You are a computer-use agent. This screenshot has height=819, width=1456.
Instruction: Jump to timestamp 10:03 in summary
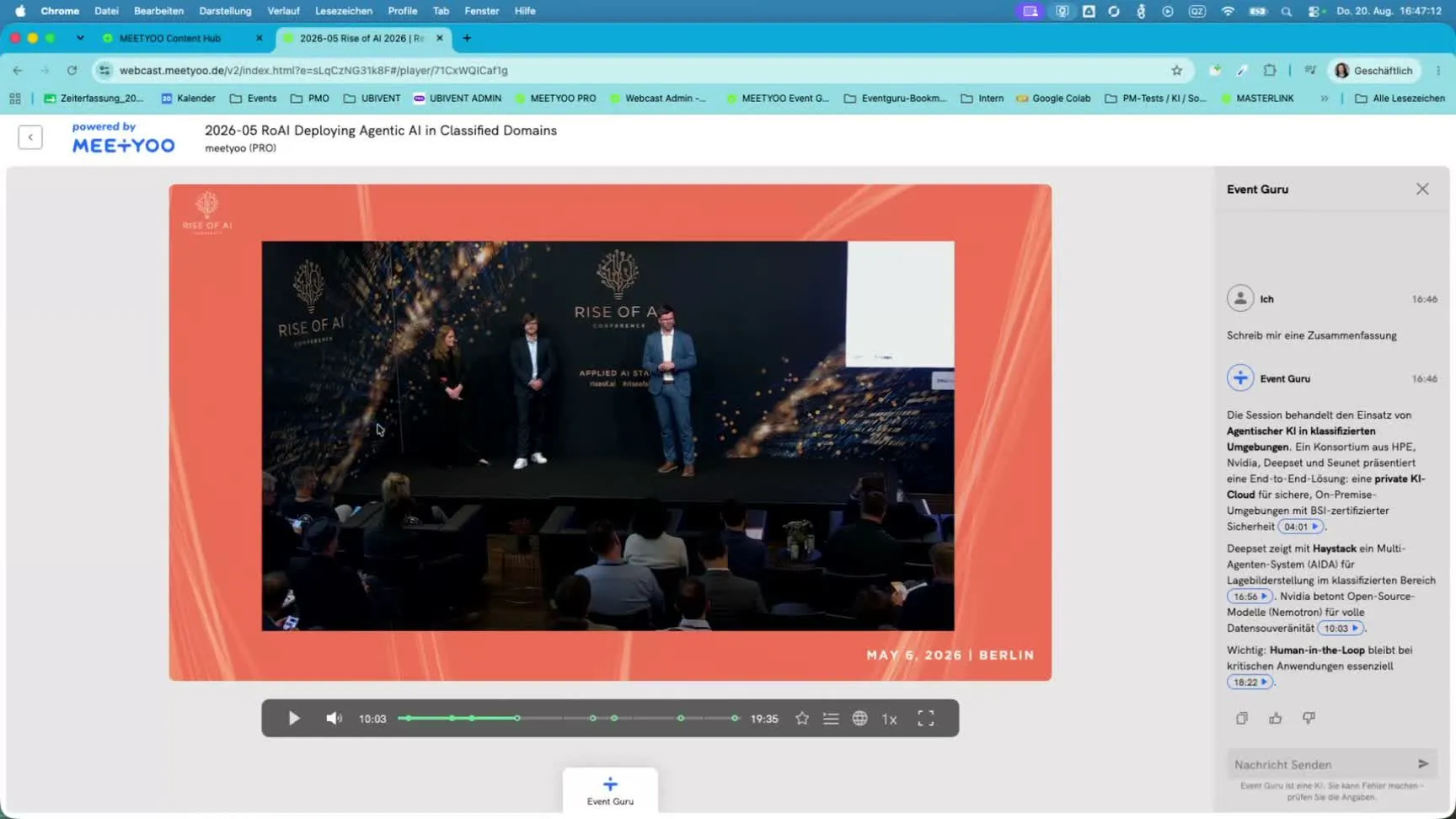pos(1341,629)
